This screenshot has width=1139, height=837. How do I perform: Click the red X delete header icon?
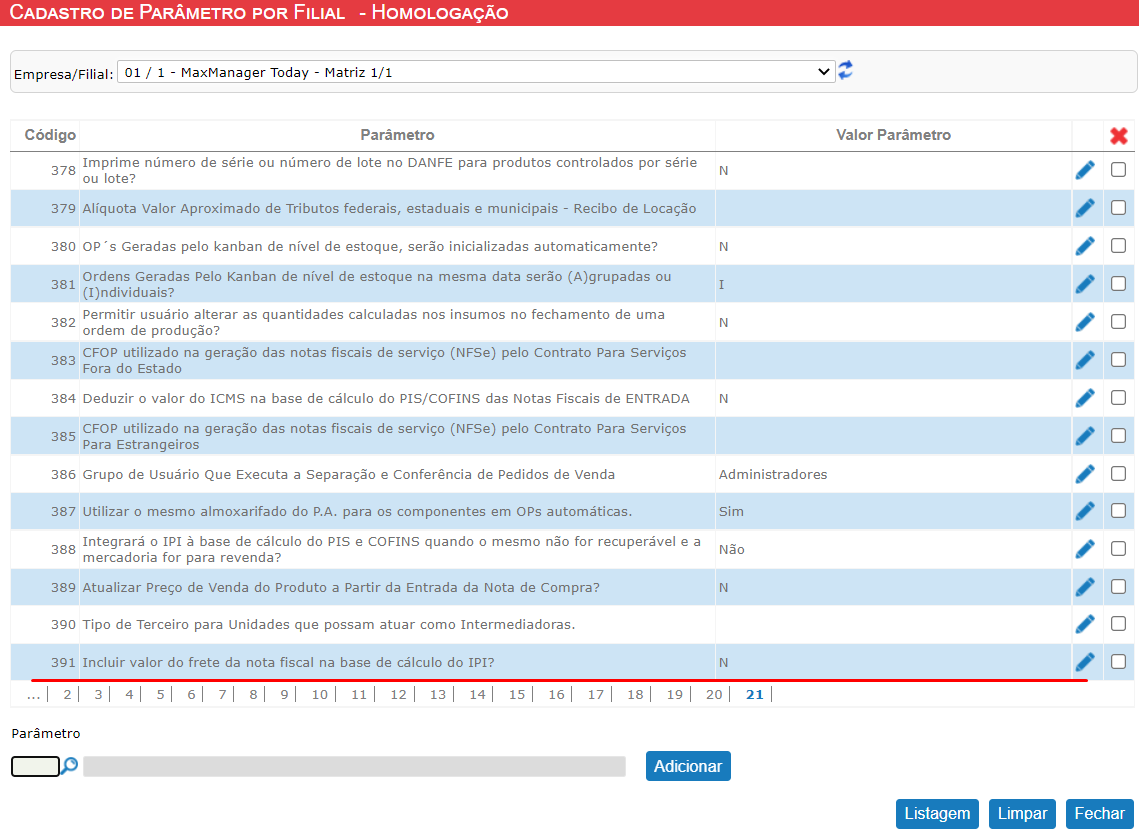click(x=1119, y=135)
